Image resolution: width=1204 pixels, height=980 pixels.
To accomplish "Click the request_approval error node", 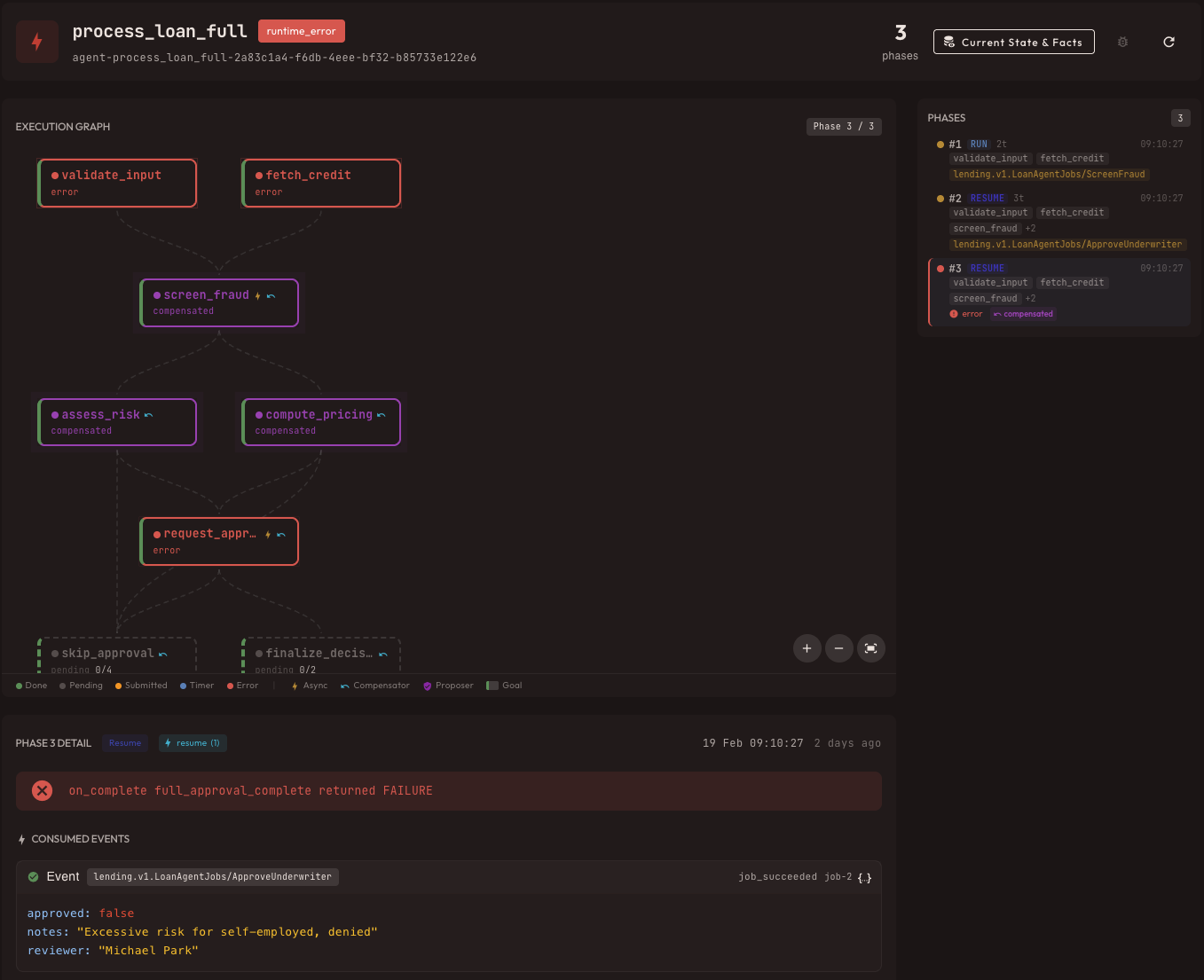I will (219, 541).
